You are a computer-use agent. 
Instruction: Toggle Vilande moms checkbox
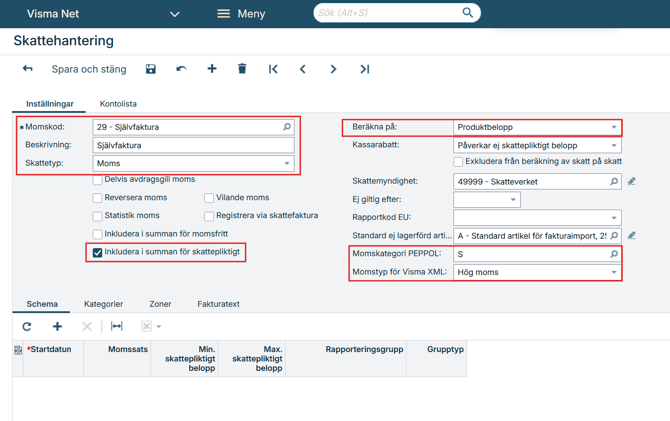[x=209, y=198]
